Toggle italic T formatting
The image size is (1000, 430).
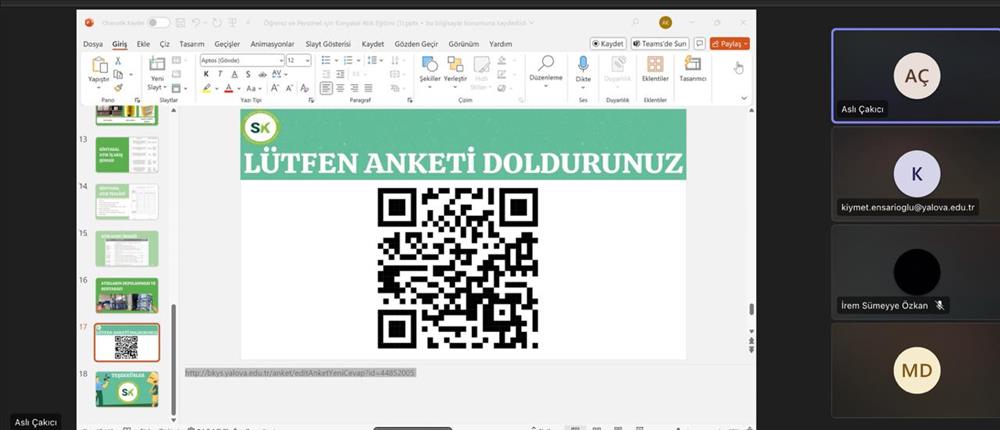[220, 74]
